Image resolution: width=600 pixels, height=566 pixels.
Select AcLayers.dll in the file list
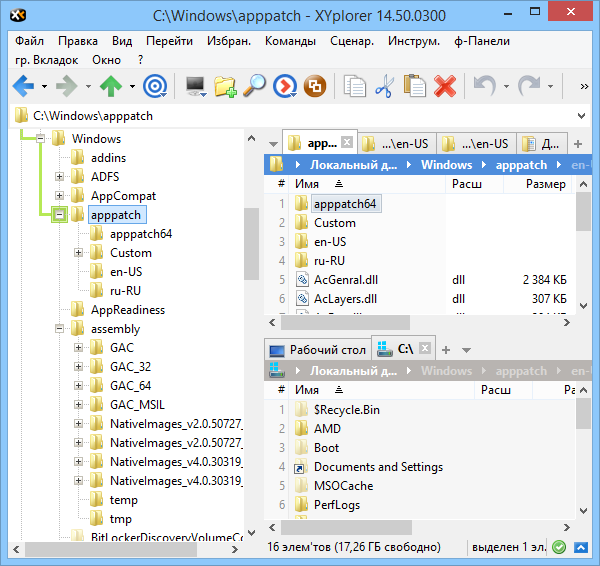click(x=347, y=298)
